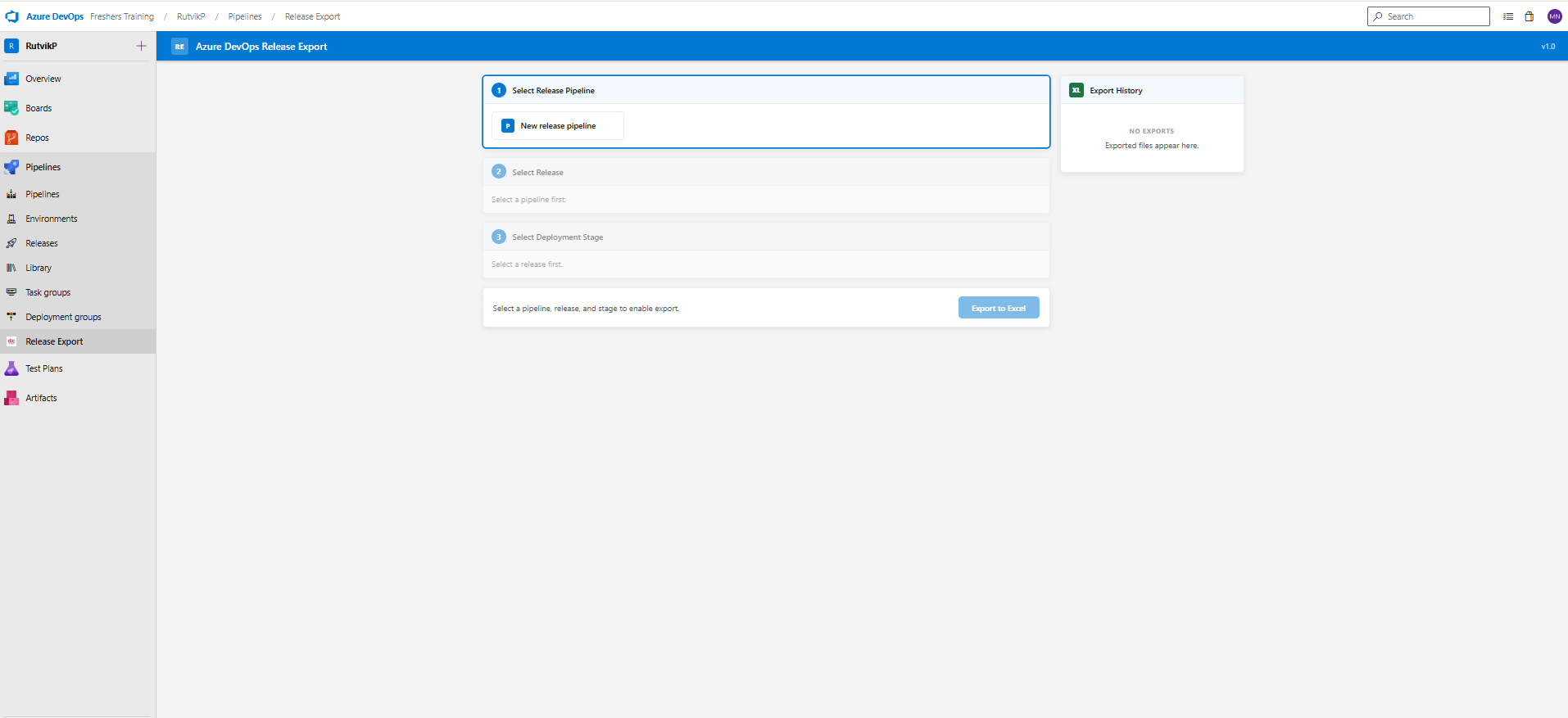Viewport: 1568px width, 718px height.
Task: Click the Select Deployment Stage step header
Action: click(x=766, y=237)
